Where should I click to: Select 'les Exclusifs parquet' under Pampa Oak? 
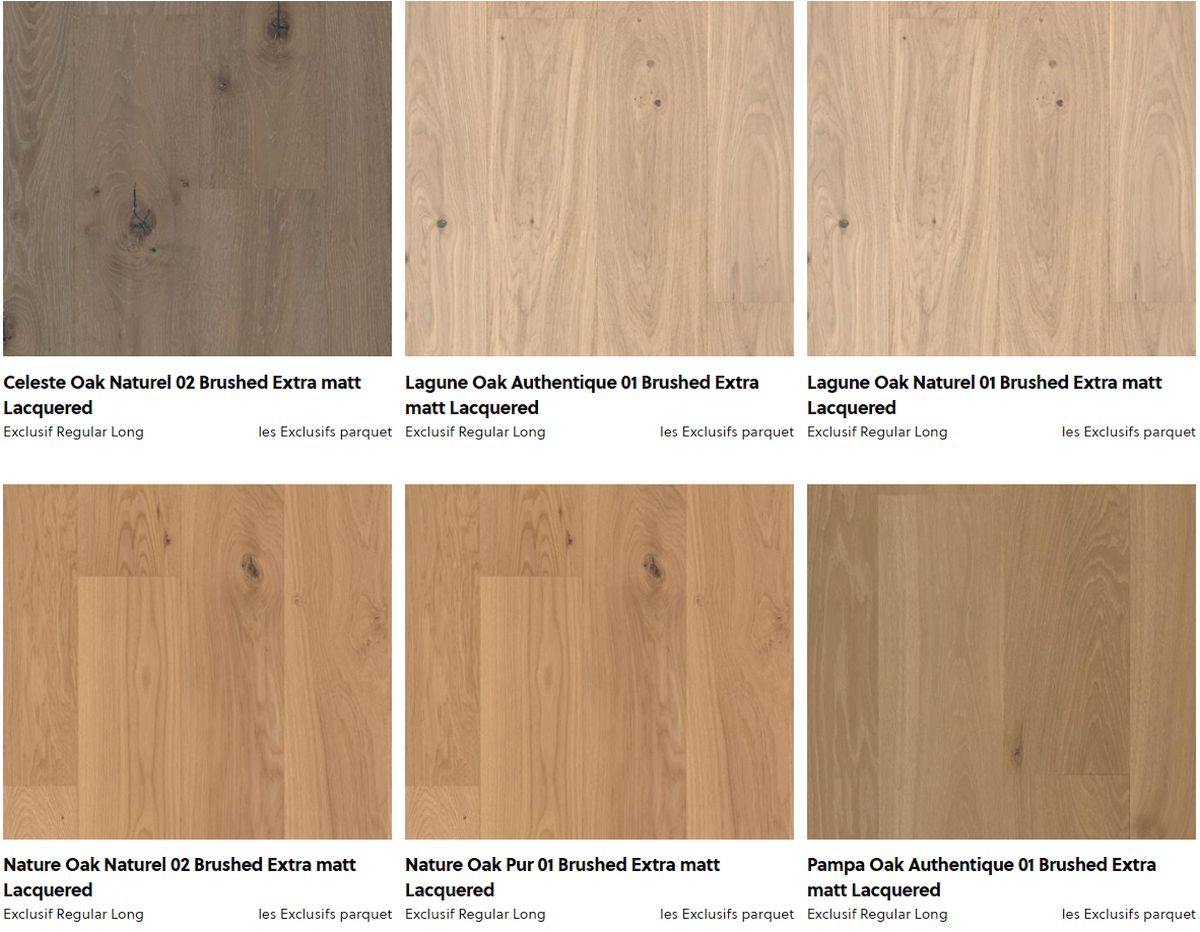[x=1129, y=914]
